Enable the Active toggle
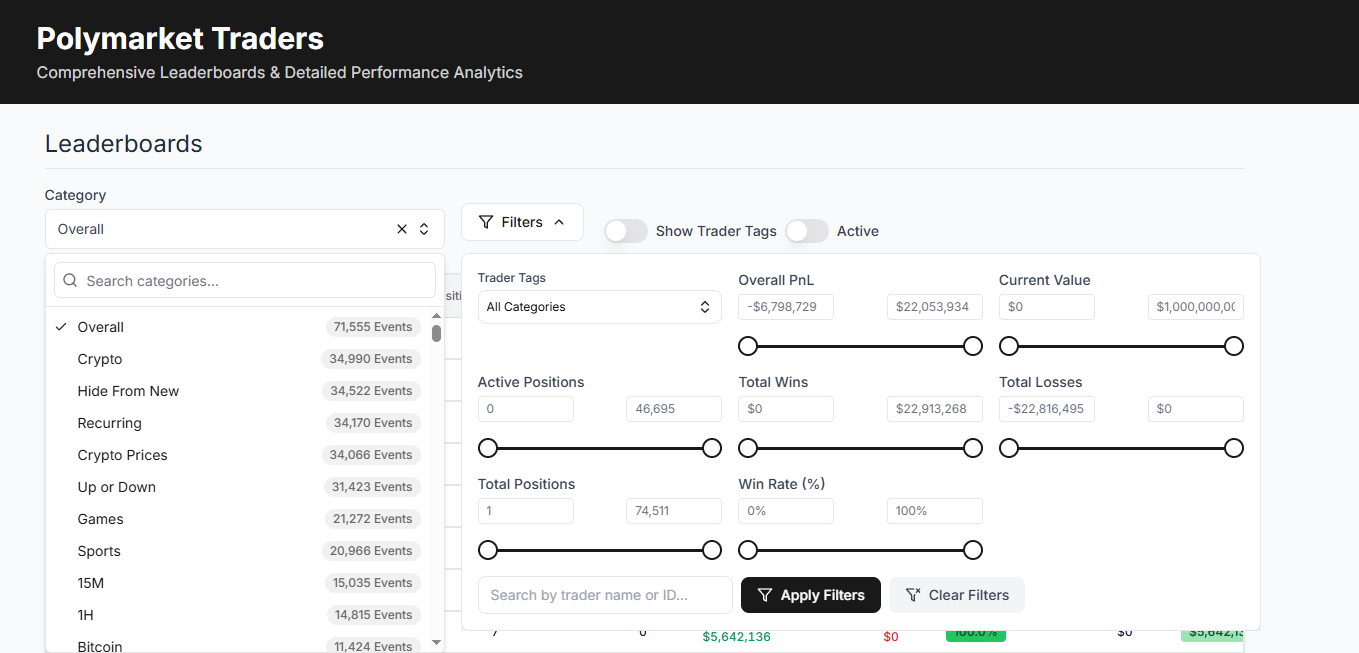 pyautogui.click(x=807, y=231)
